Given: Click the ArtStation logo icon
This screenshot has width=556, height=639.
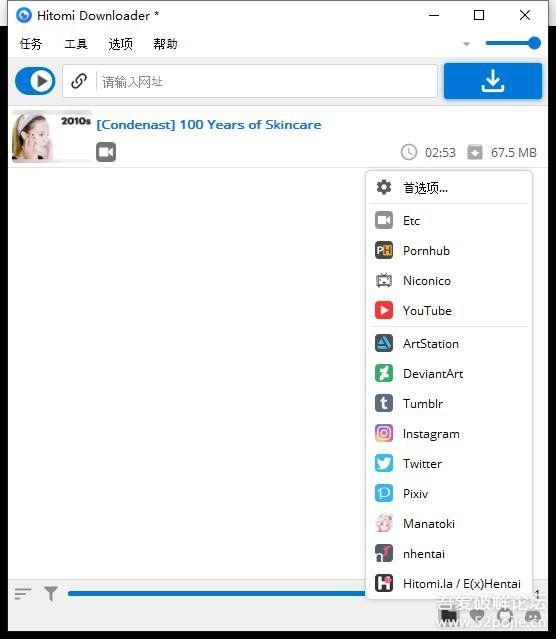Looking at the screenshot, I should (x=384, y=344).
